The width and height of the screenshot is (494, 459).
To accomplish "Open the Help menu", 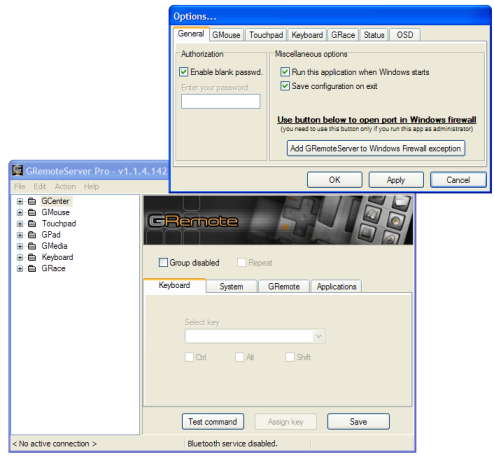I will tap(91, 186).
